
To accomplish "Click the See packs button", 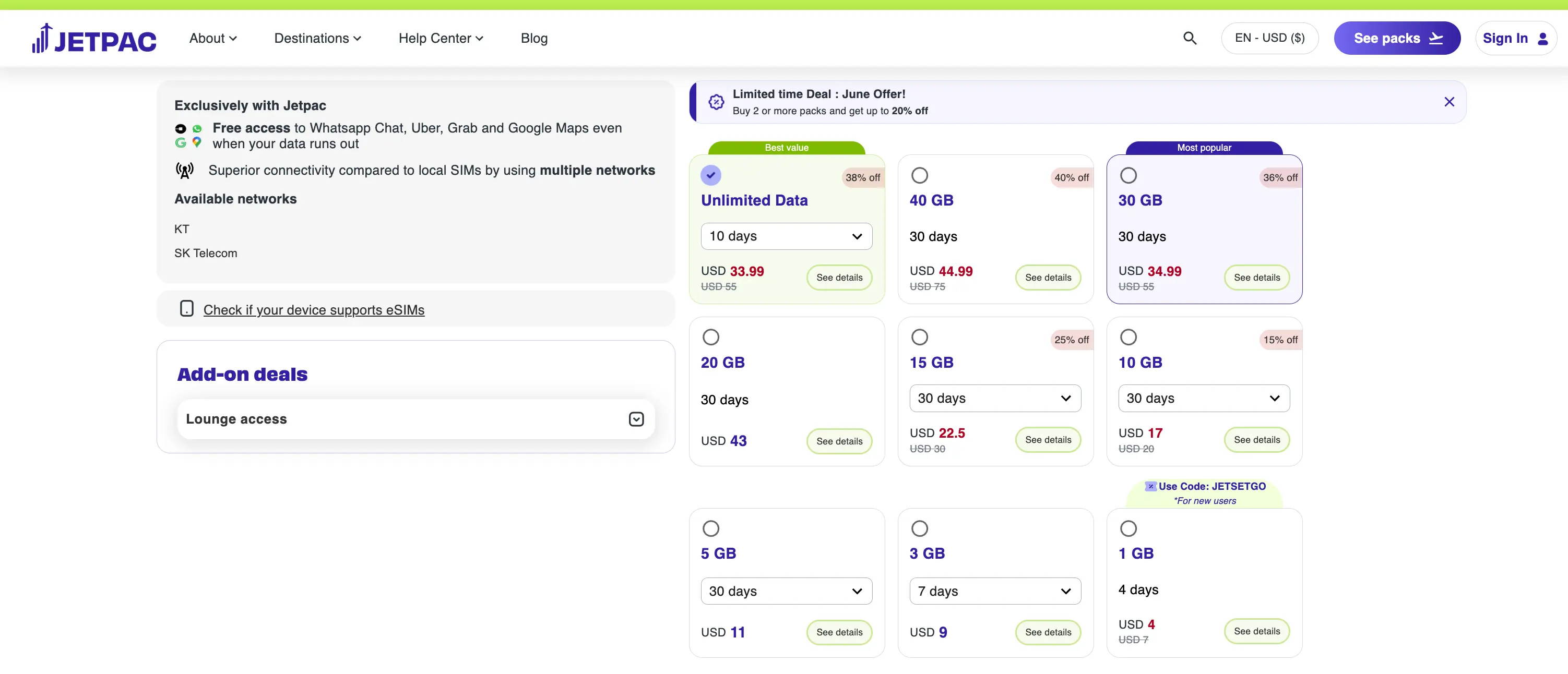I will pyautogui.click(x=1397, y=38).
